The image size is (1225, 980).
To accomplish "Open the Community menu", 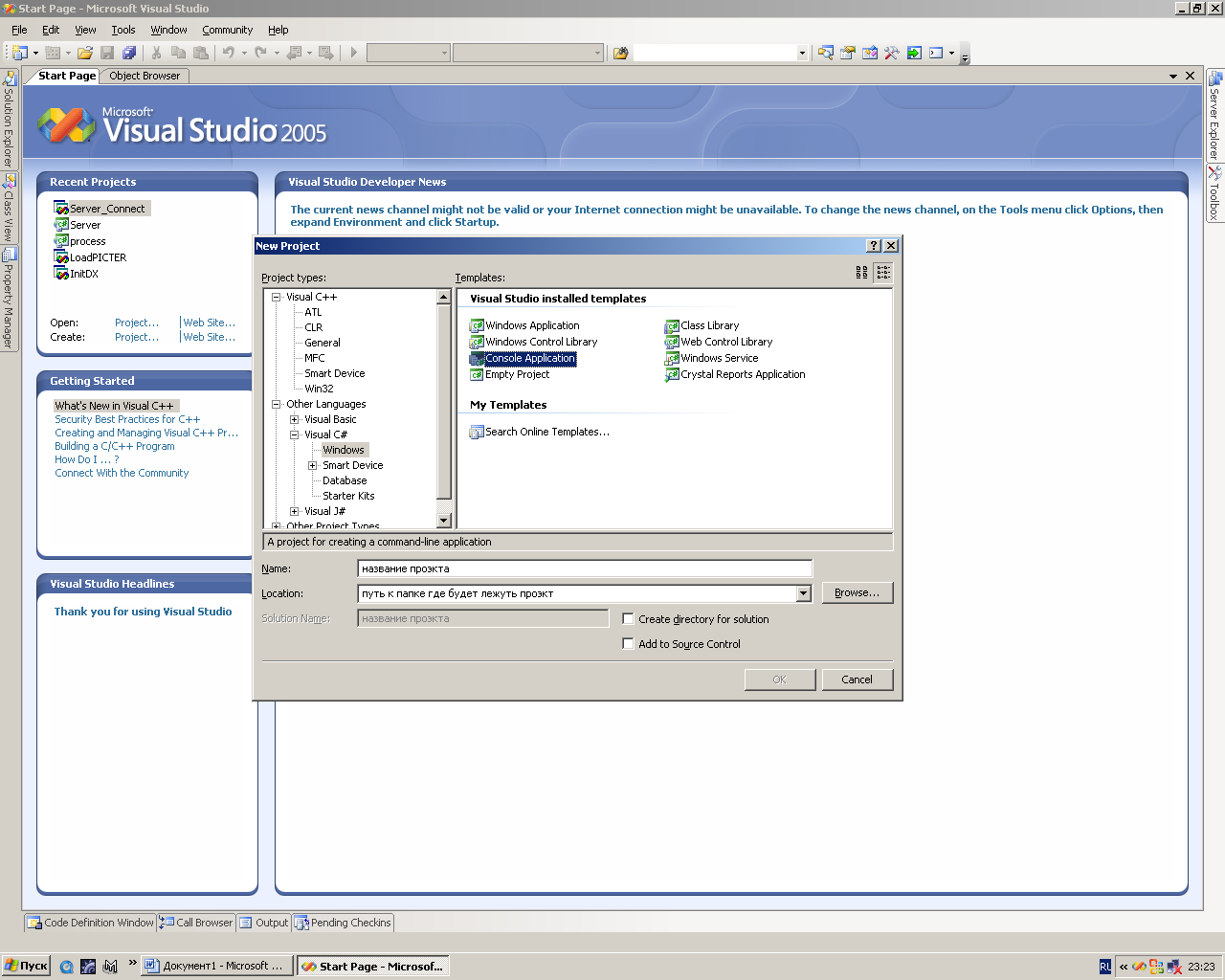I will (227, 30).
